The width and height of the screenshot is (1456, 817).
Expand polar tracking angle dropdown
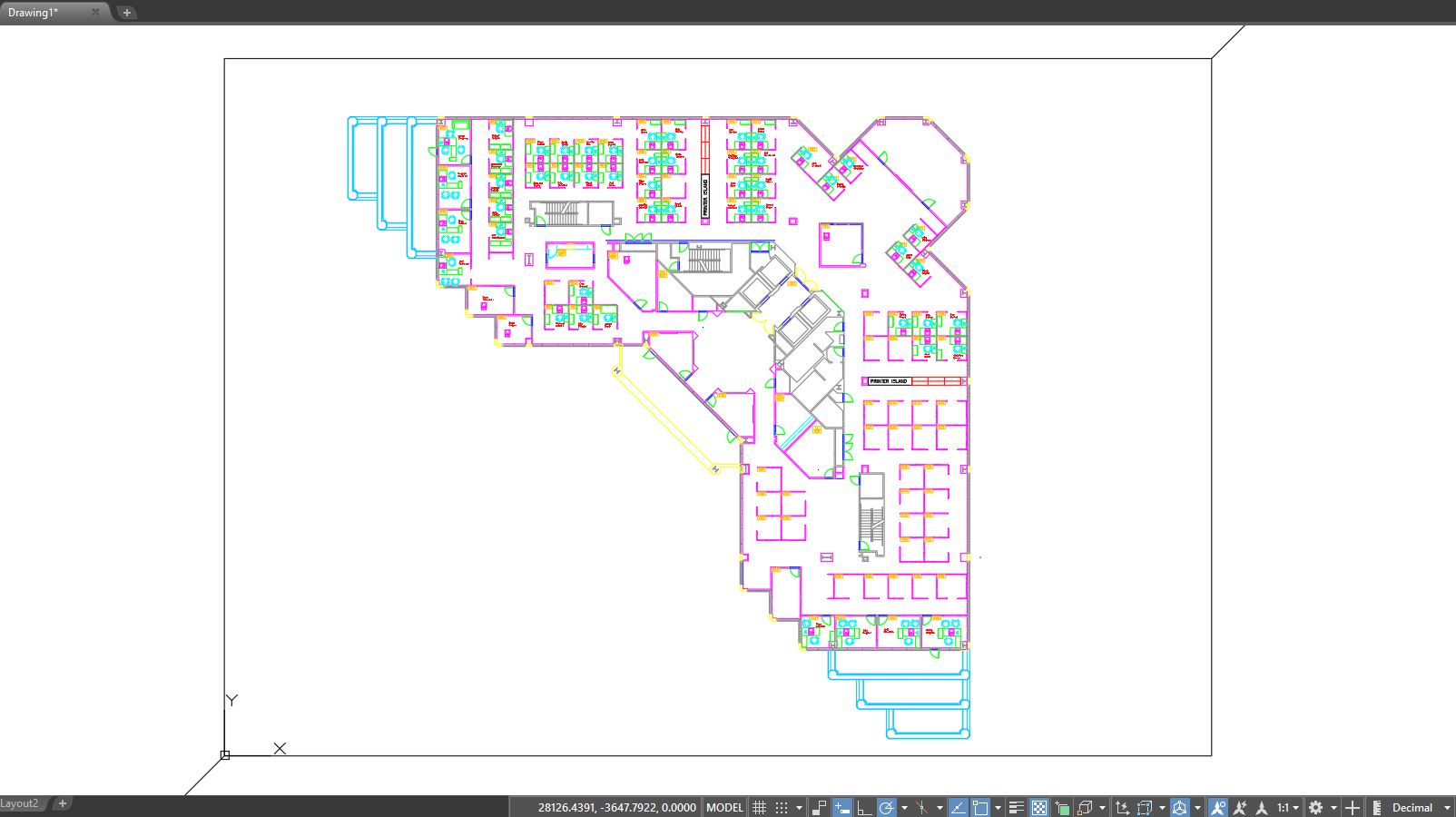coord(904,808)
